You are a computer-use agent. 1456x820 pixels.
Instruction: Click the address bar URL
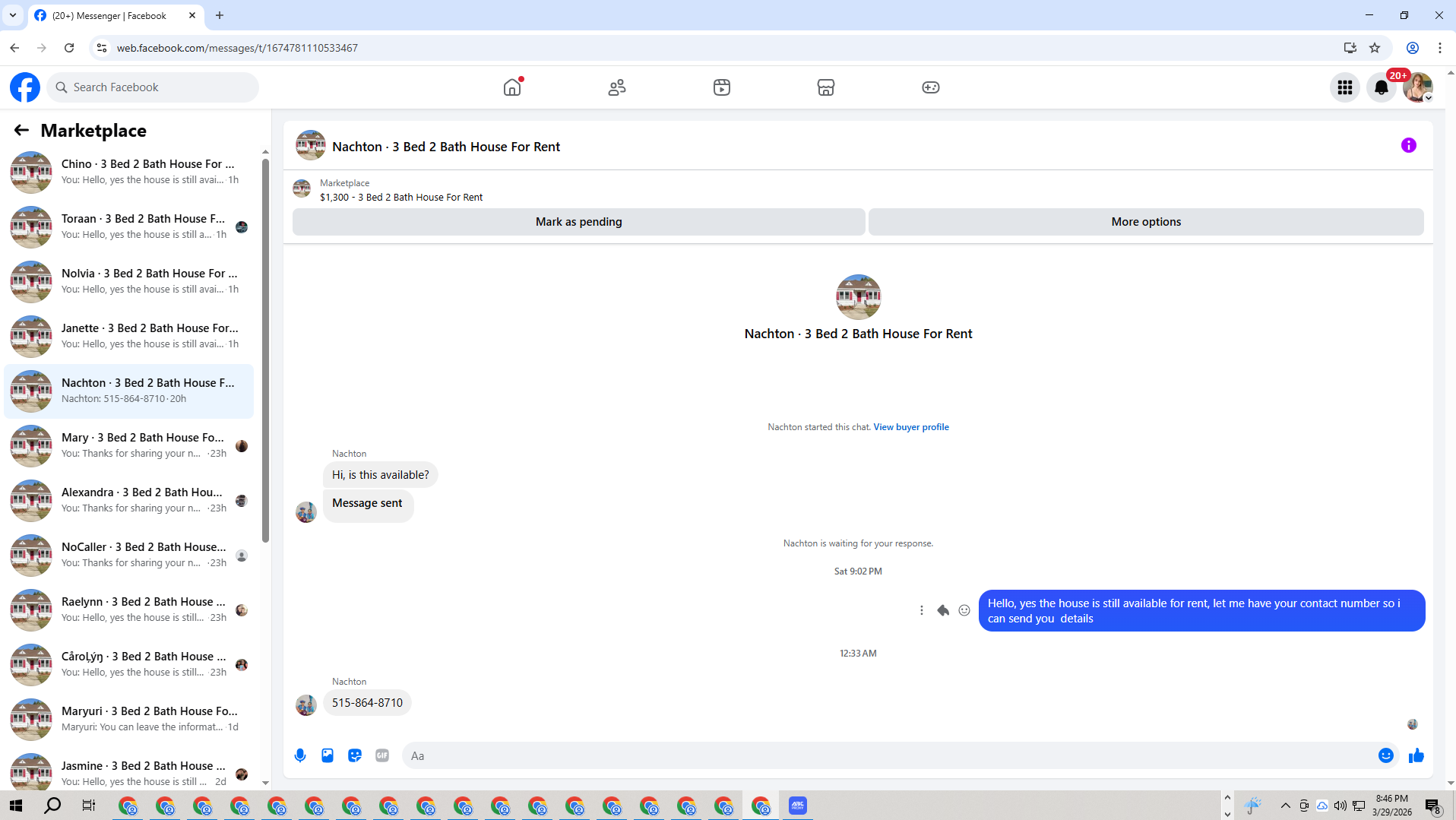237,48
